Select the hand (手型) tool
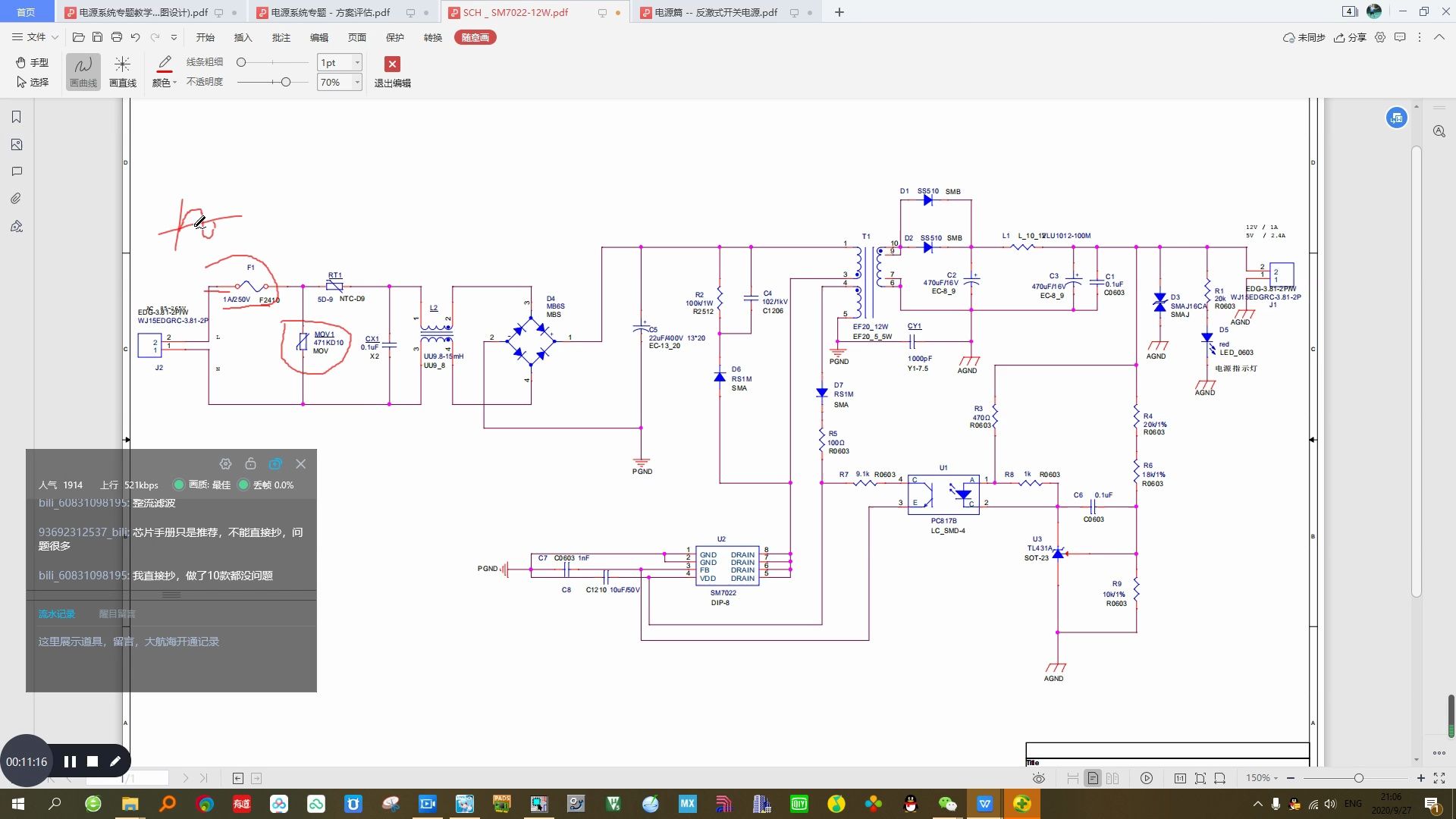This screenshot has width=1456, height=819. point(32,62)
